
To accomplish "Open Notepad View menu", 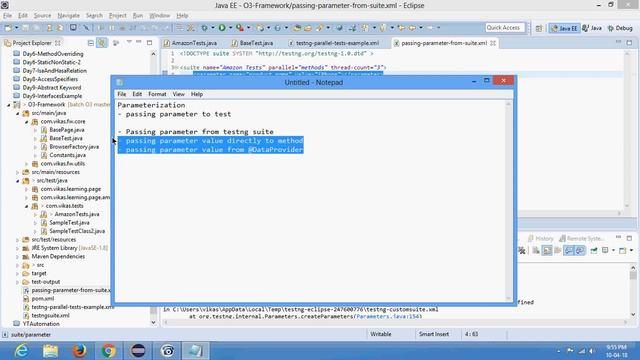I will coord(178,94).
